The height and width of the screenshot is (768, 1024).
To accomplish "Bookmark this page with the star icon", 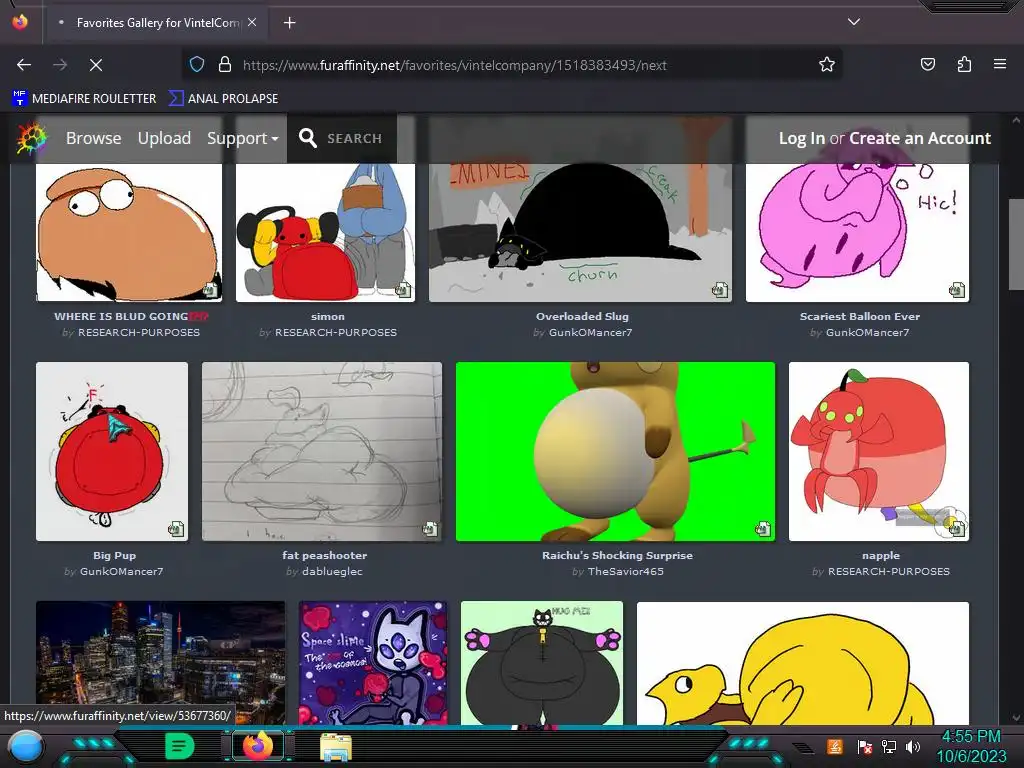I will click(x=827, y=64).
